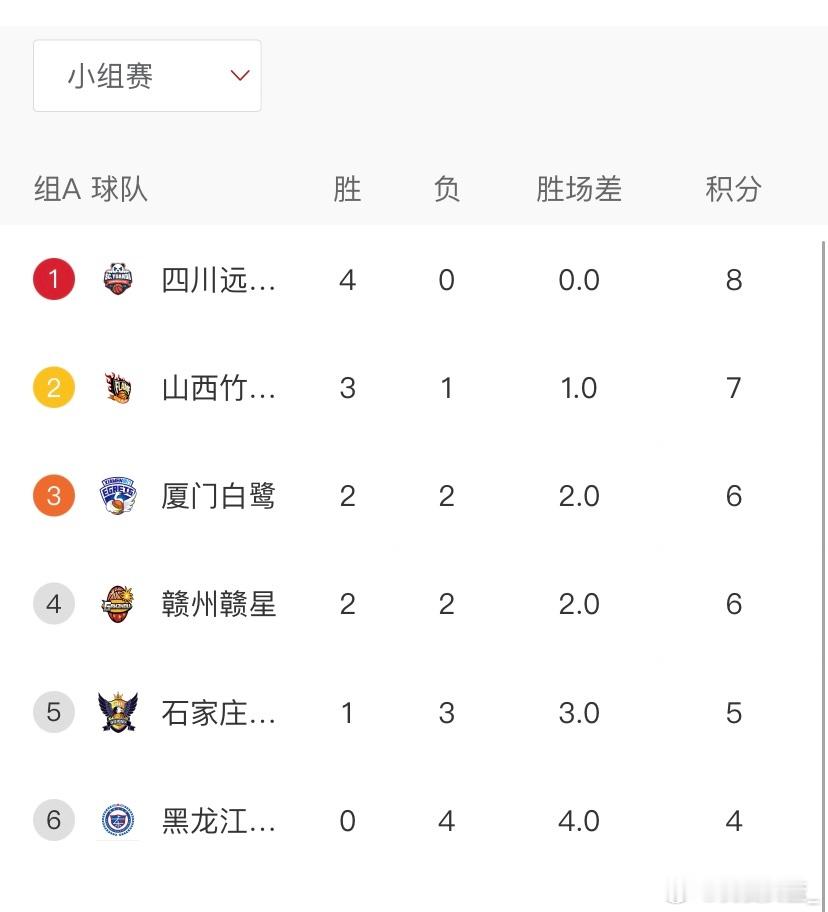Screen dimensions: 828x912
Task: Click the orange rank 3 badge
Action: click(53, 496)
